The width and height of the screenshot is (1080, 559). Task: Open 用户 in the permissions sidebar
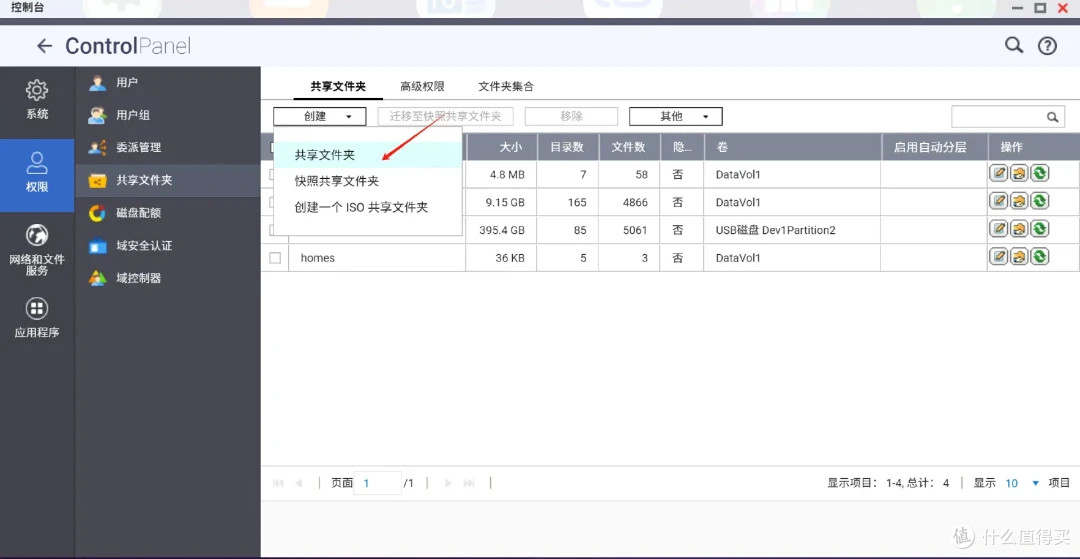coord(167,83)
